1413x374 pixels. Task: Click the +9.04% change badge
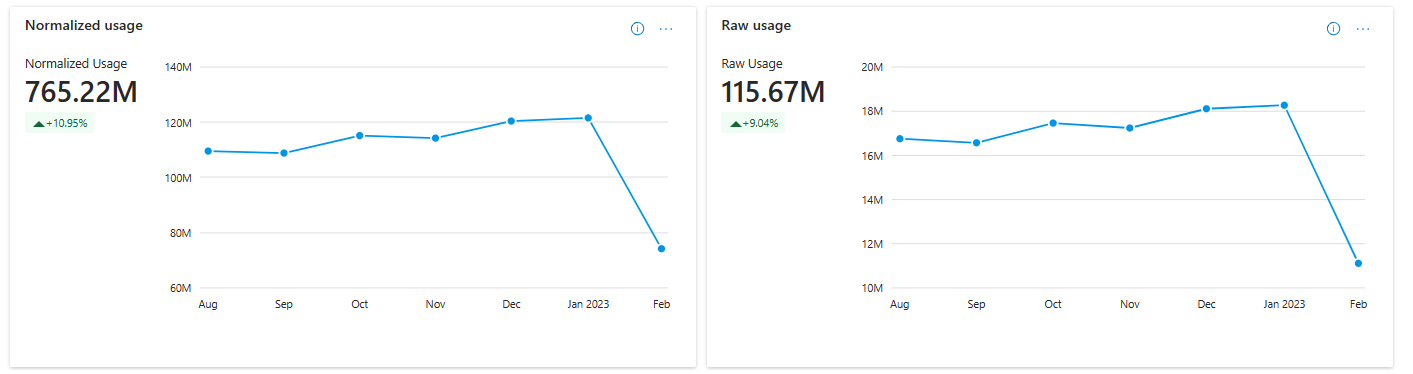click(754, 123)
